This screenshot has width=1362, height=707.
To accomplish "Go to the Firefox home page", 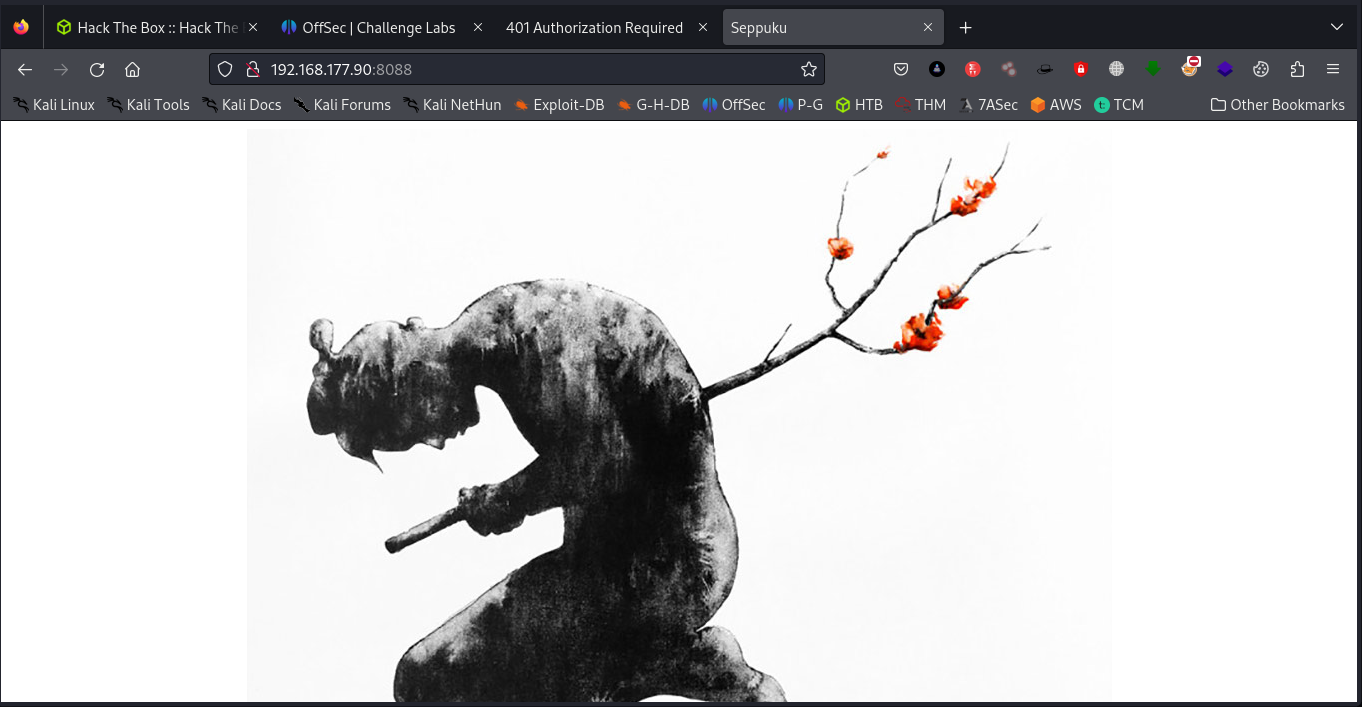I will point(132,69).
